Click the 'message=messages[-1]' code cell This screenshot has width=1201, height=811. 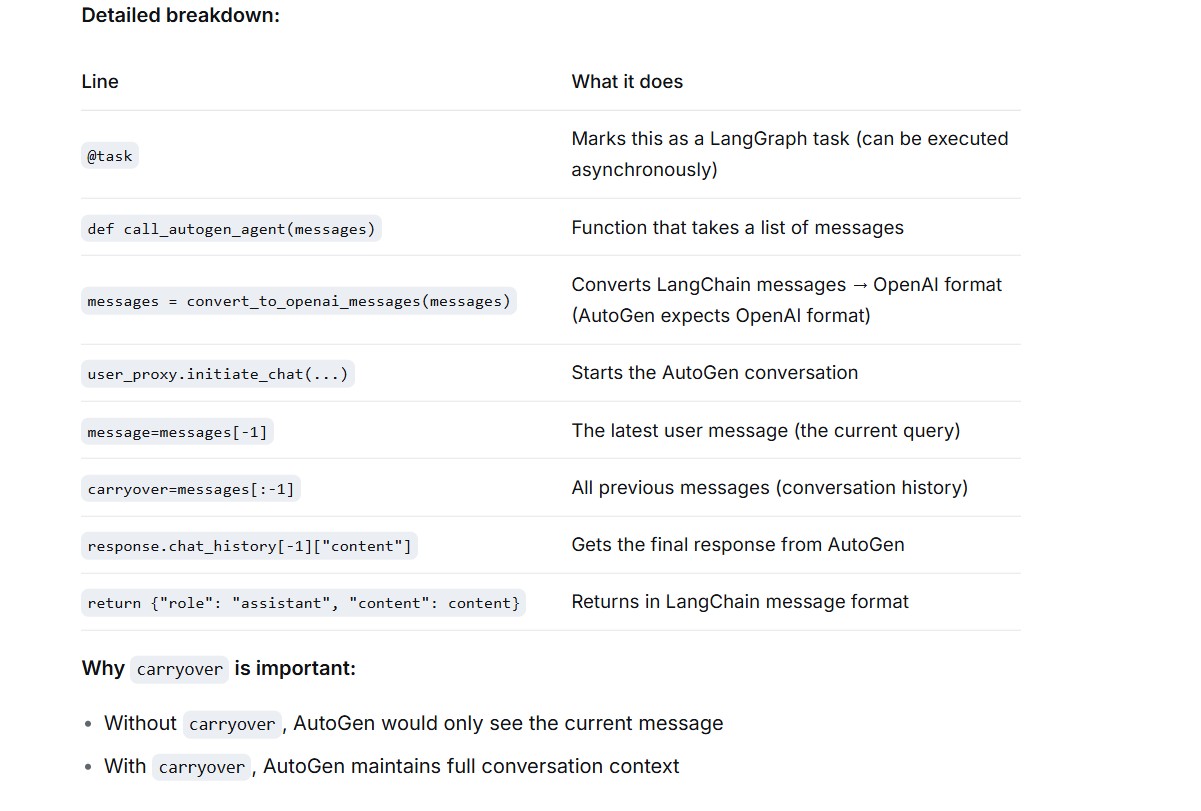(x=177, y=432)
